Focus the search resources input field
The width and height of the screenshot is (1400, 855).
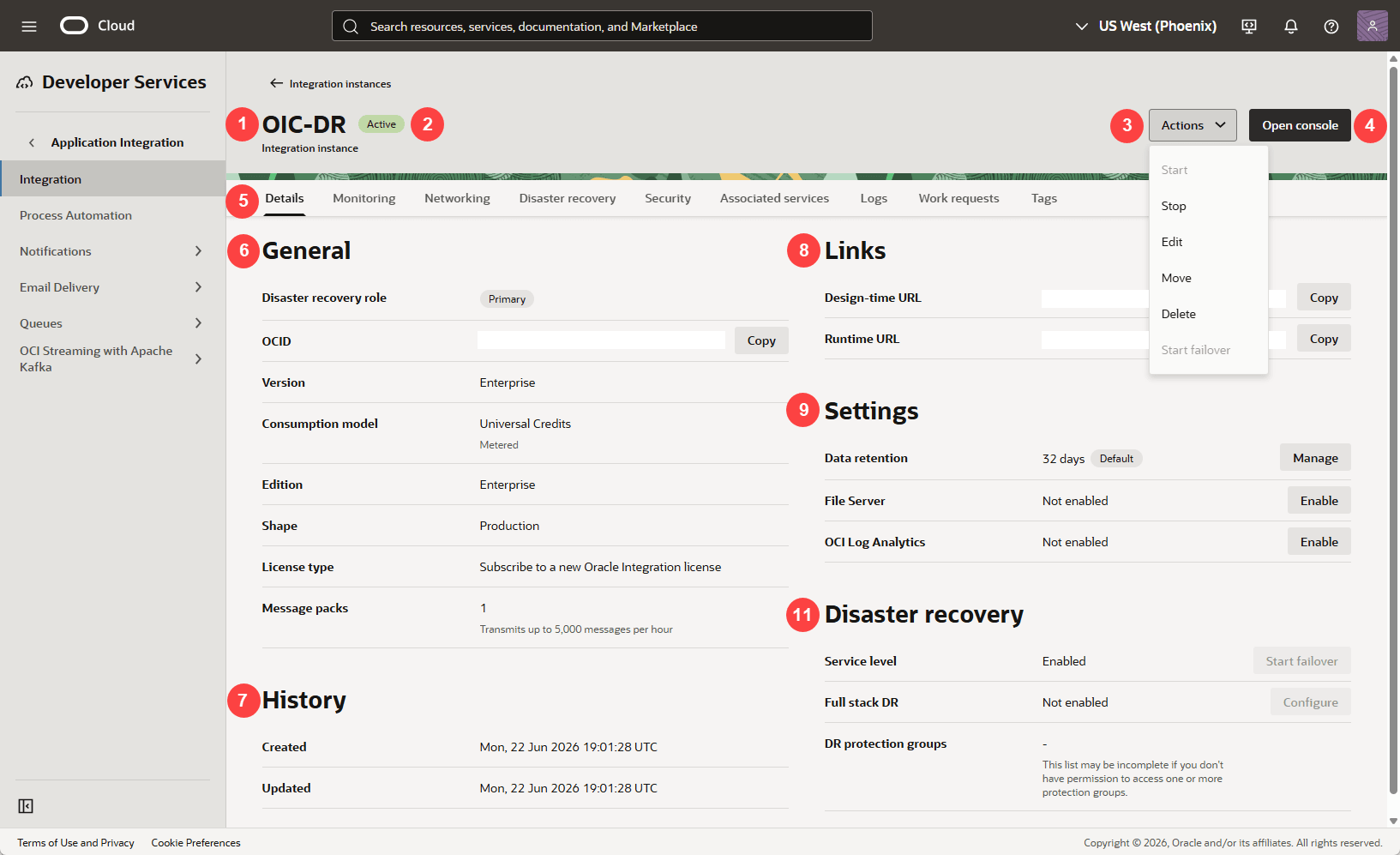(x=602, y=26)
